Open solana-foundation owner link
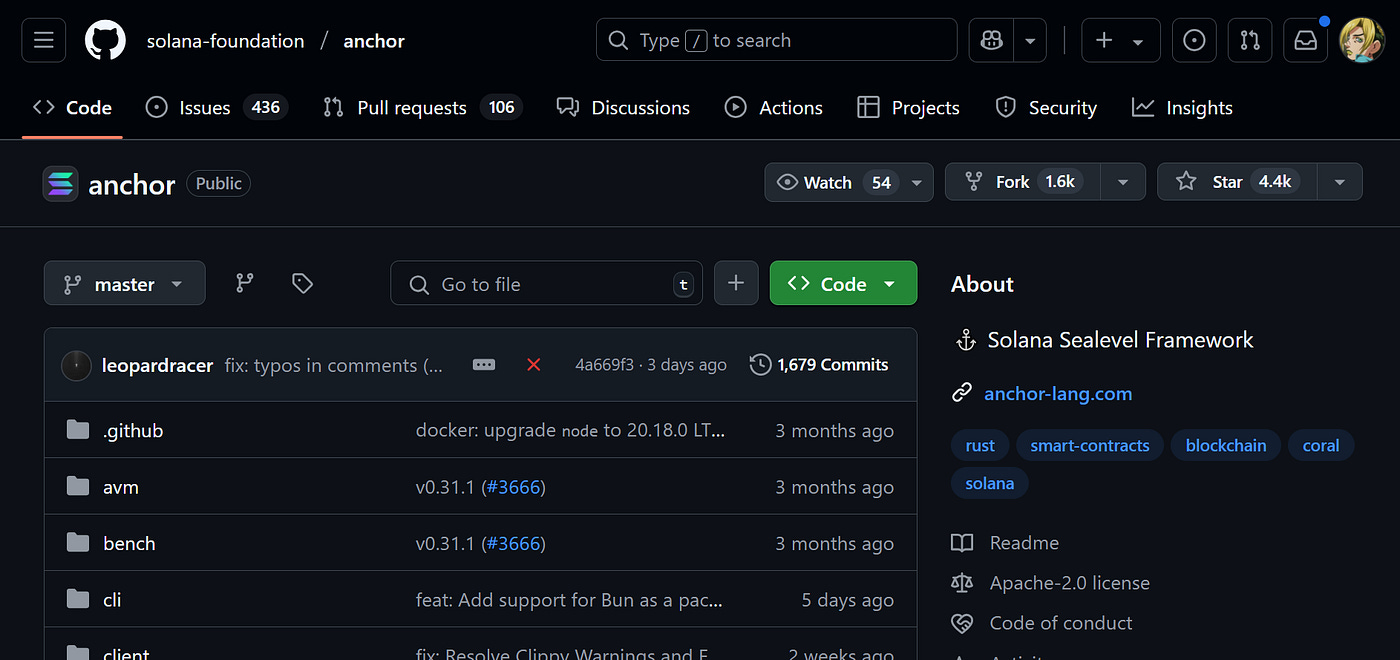 pos(225,41)
